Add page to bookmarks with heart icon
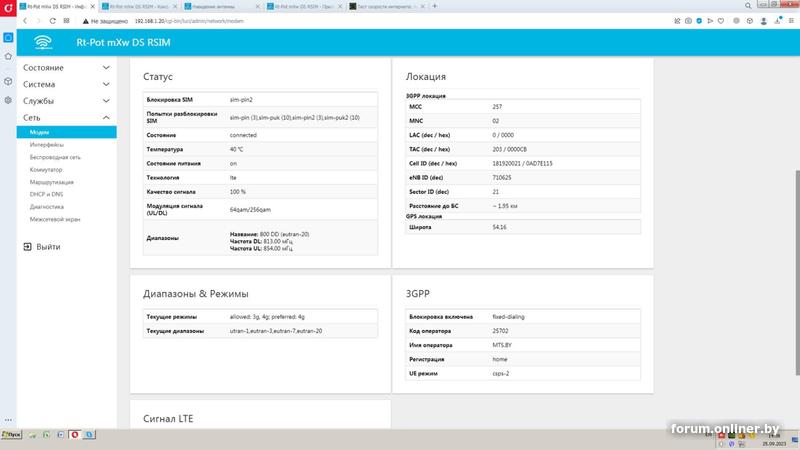This screenshot has width=800, height=450. [x=720, y=21]
